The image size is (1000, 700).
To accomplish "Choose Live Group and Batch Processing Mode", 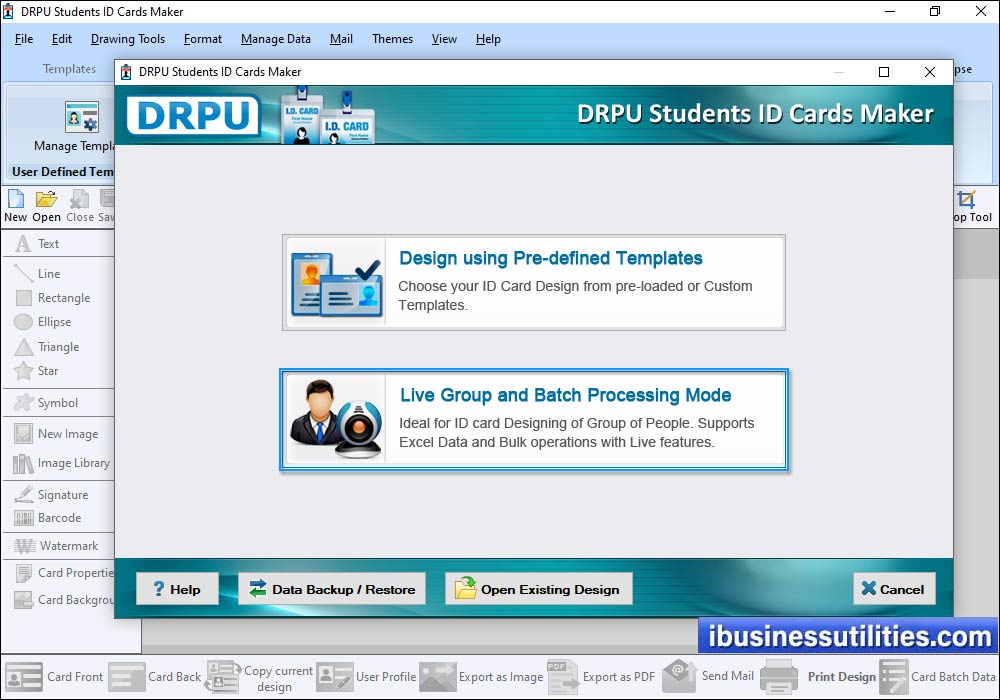I will click(534, 420).
